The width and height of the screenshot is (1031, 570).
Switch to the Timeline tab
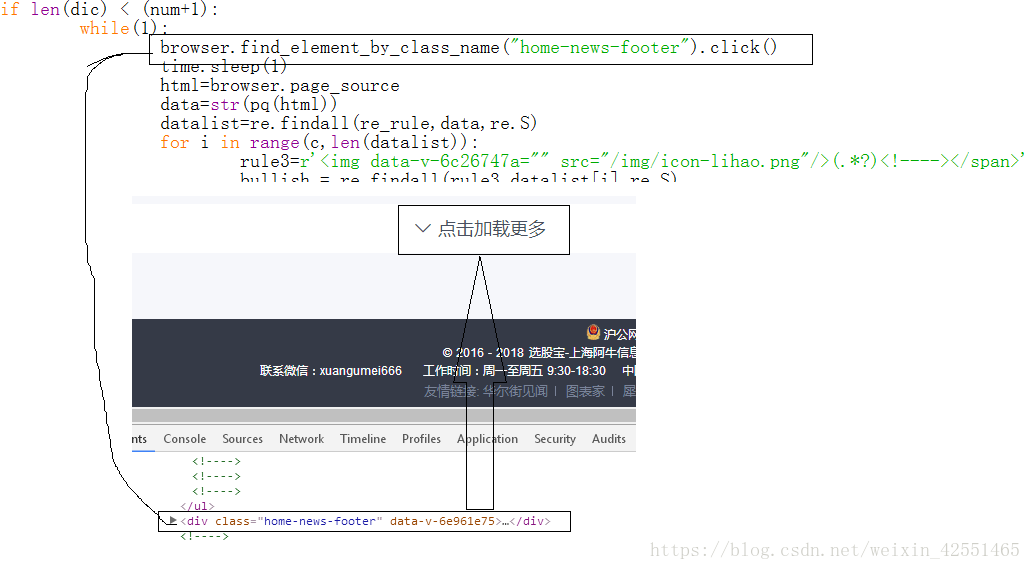(363, 439)
